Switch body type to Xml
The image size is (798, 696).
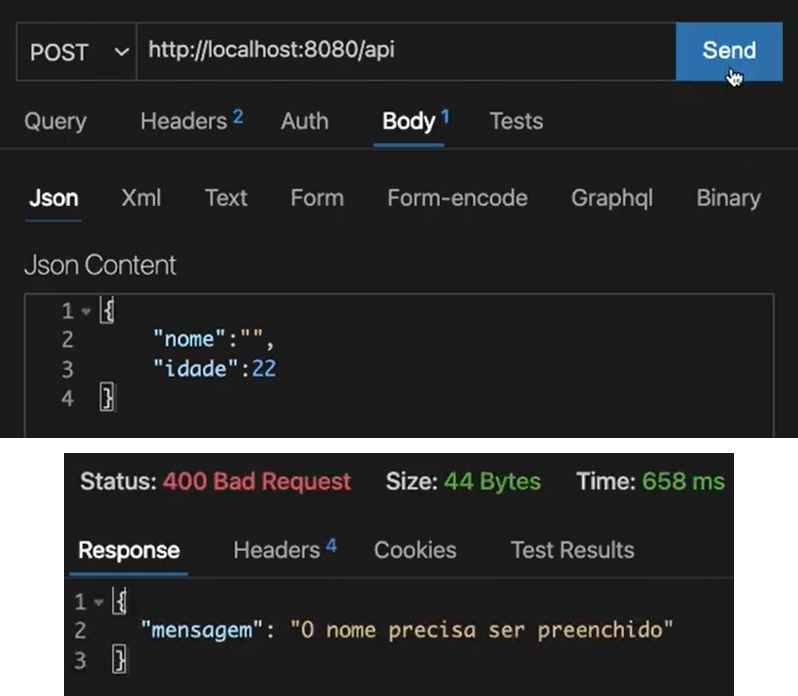(141, 198)
